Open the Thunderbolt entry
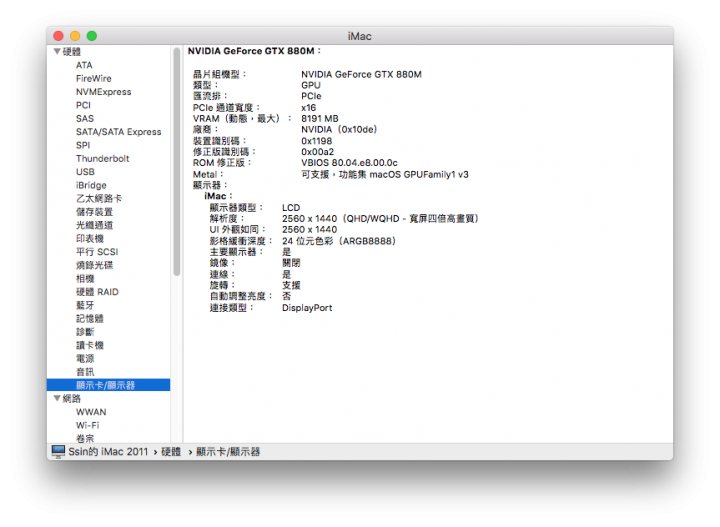The width and height of the screenshot is (720, 527). 102,158
